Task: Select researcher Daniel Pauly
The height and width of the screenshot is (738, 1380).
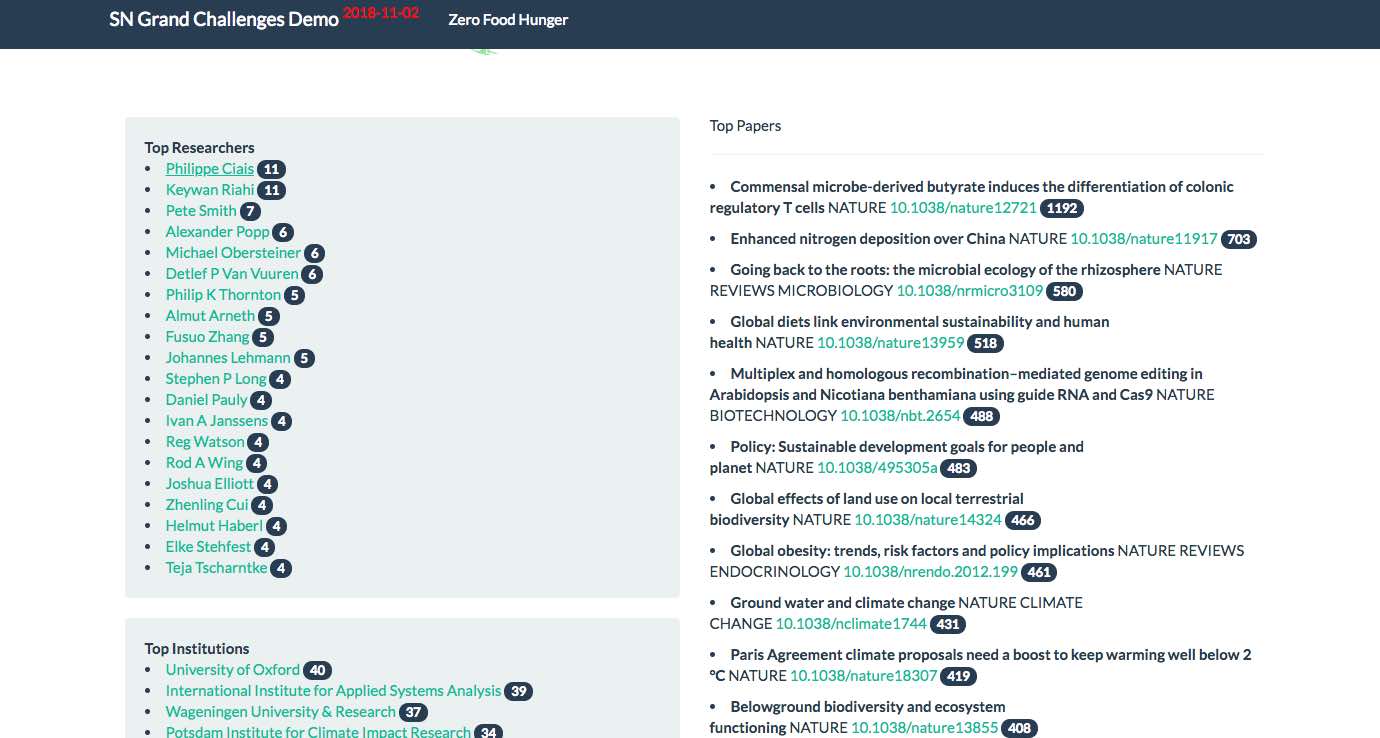Action: pyautogui.click(x=206, y=400)
